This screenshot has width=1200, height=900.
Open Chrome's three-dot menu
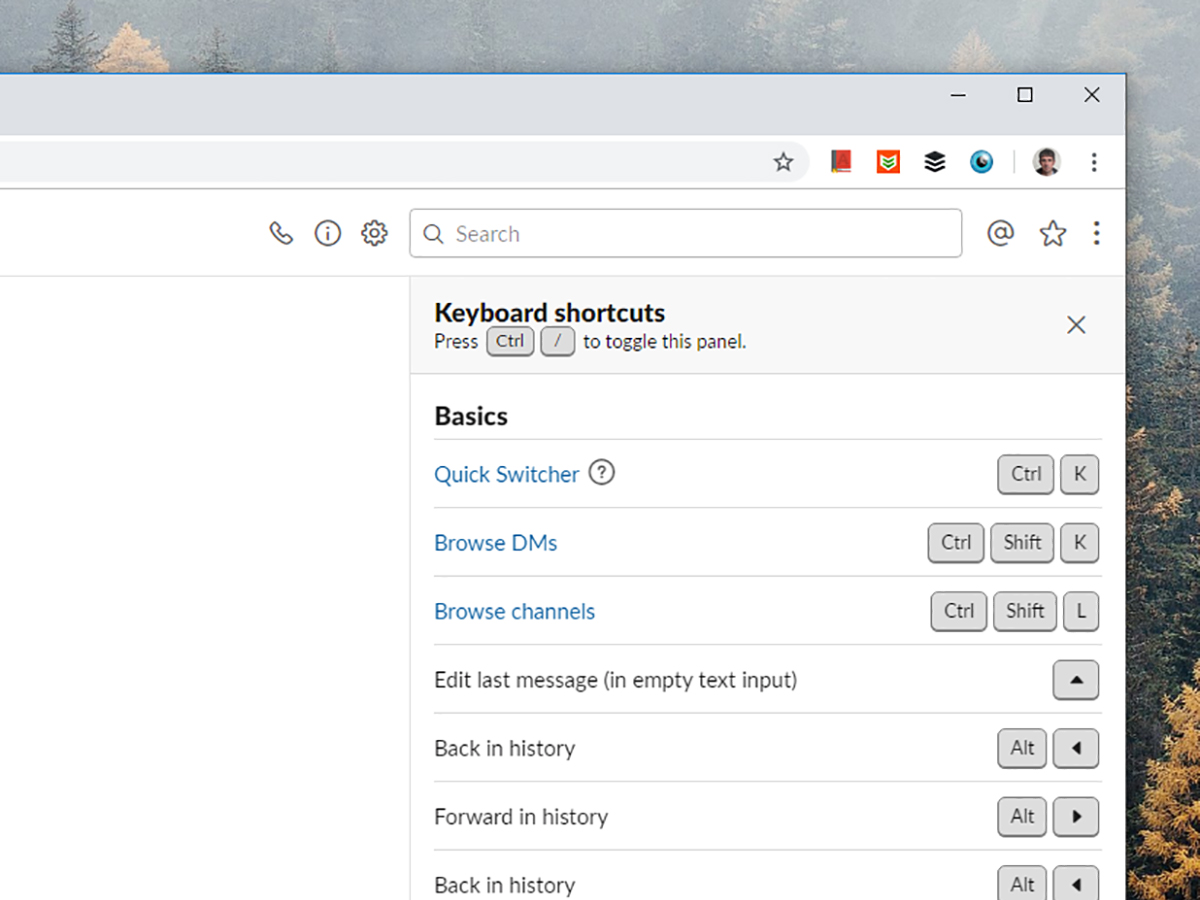pos(1094,162)
